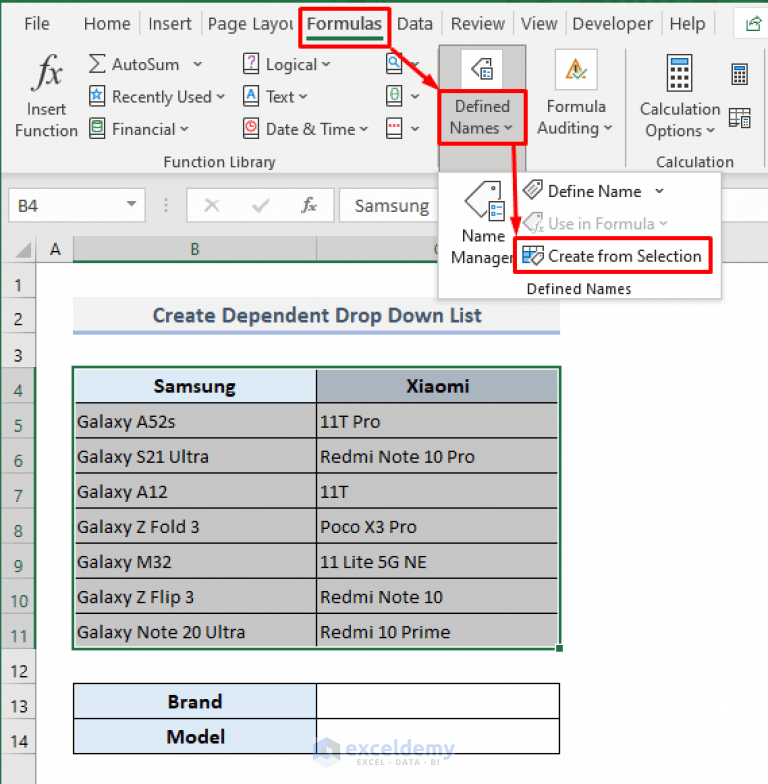The height and width of the screenshot is (784, 768).
Task: Click the Share icon beside the Help tab
Action: point(753,24)
